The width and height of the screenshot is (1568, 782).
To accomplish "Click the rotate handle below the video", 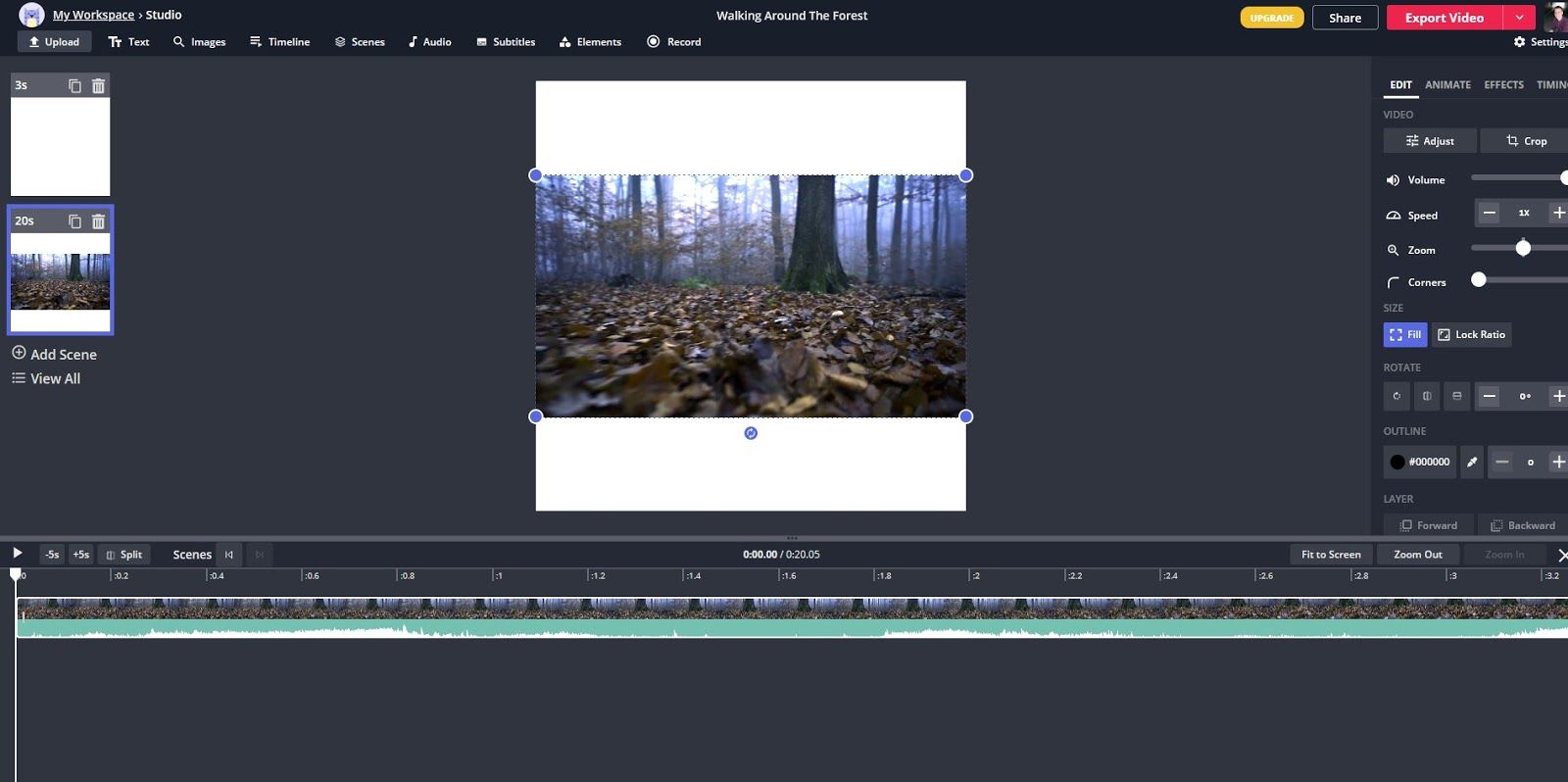I will (x=751, y=433).
